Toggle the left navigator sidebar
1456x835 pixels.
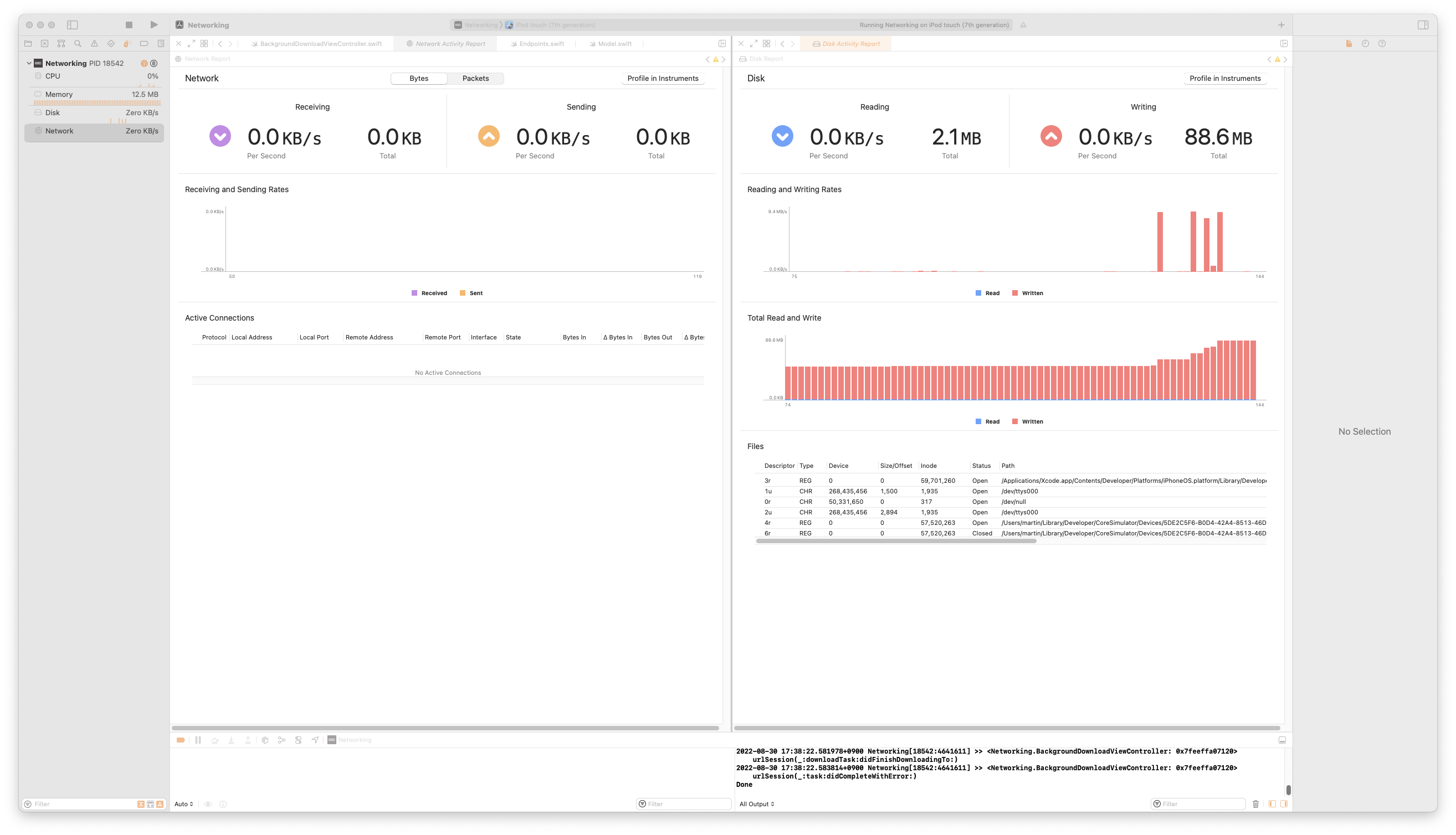[72, 25]
